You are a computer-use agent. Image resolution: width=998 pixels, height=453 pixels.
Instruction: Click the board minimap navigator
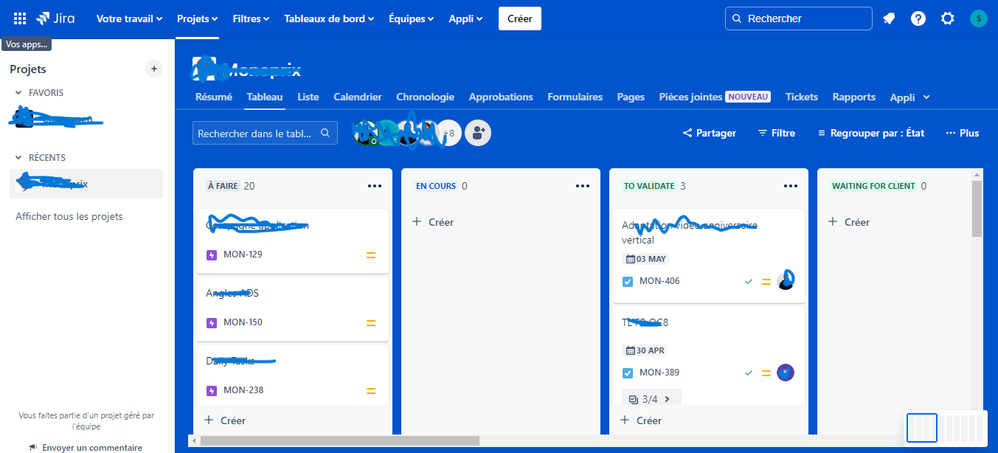pos(945,428)
